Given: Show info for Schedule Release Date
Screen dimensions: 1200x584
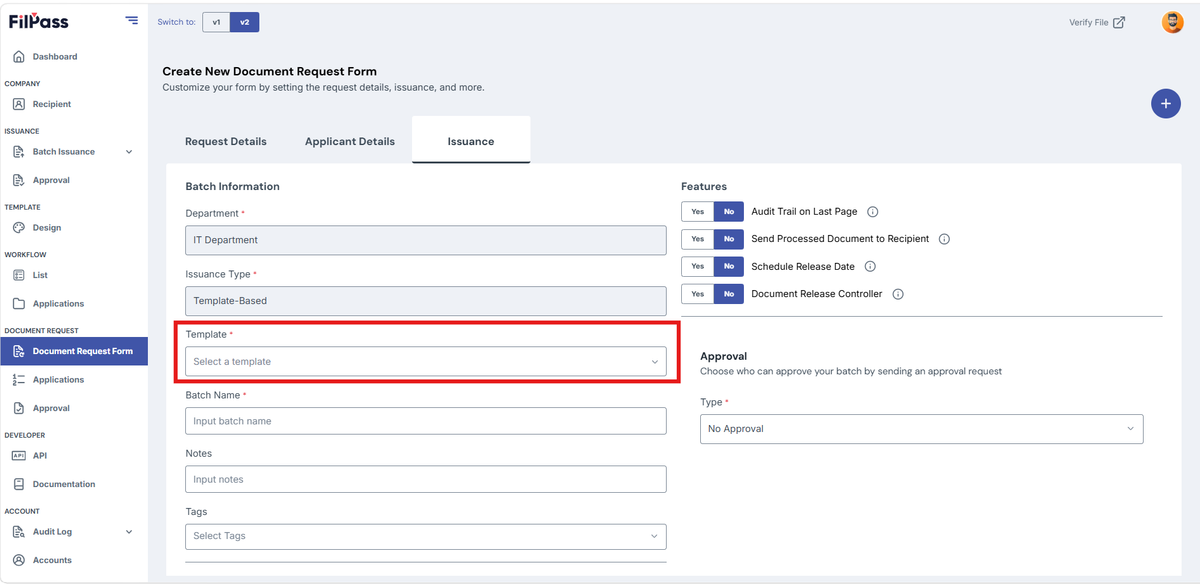Looking at the screenshot, I should point(870,267).
